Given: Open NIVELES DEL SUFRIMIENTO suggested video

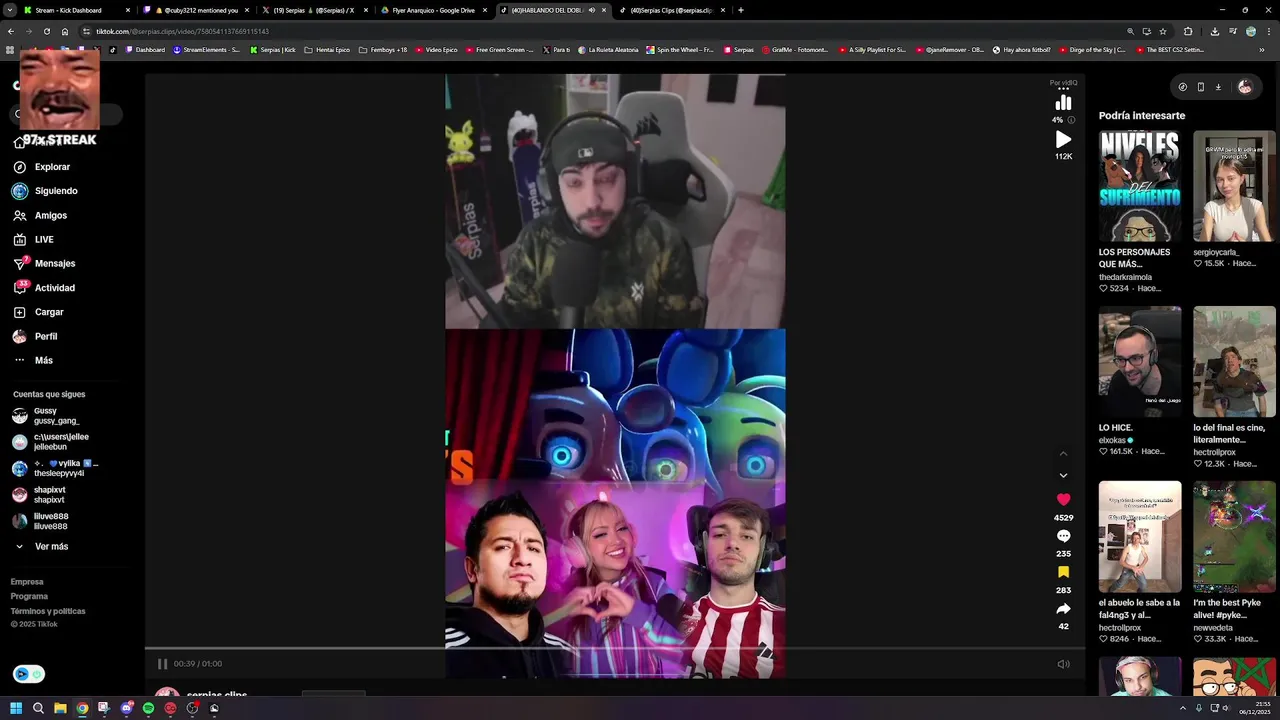Looking at the screenshot, I should (1140, 186).
